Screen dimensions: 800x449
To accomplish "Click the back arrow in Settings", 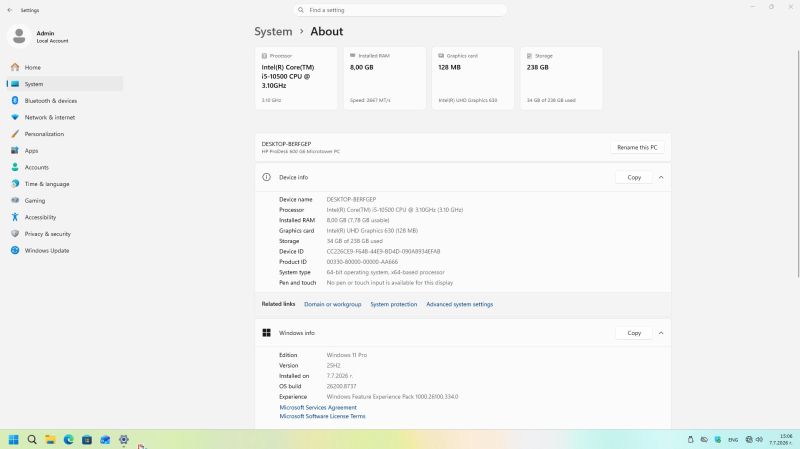I will point(10,10).
